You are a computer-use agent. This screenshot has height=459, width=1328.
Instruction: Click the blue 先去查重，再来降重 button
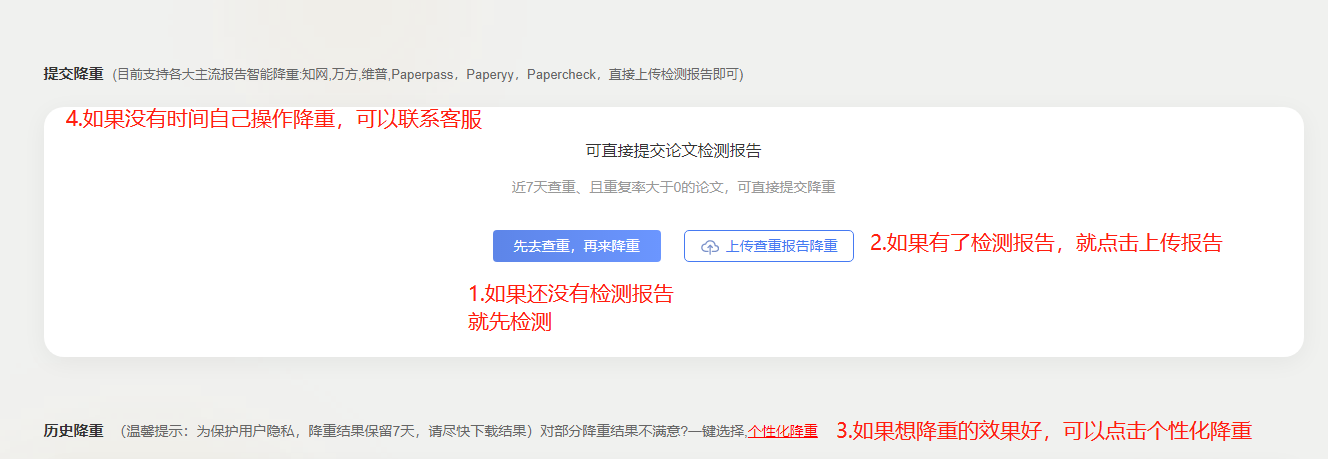click(x=576, y=246)
